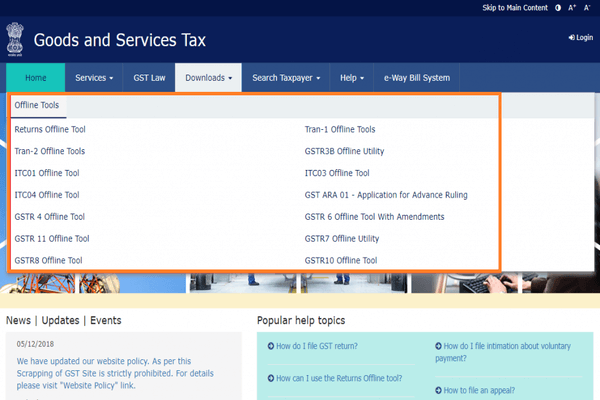Choose GSTR 11 Offline Tool
This screenshot has width=600, height=400.
52,238
